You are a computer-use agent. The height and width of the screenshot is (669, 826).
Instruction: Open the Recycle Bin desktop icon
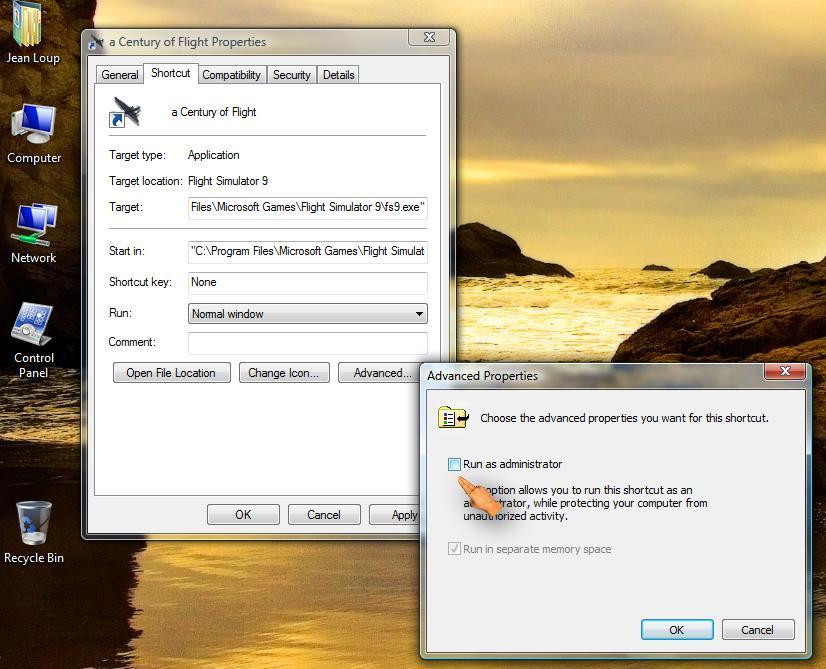point(34,532)
